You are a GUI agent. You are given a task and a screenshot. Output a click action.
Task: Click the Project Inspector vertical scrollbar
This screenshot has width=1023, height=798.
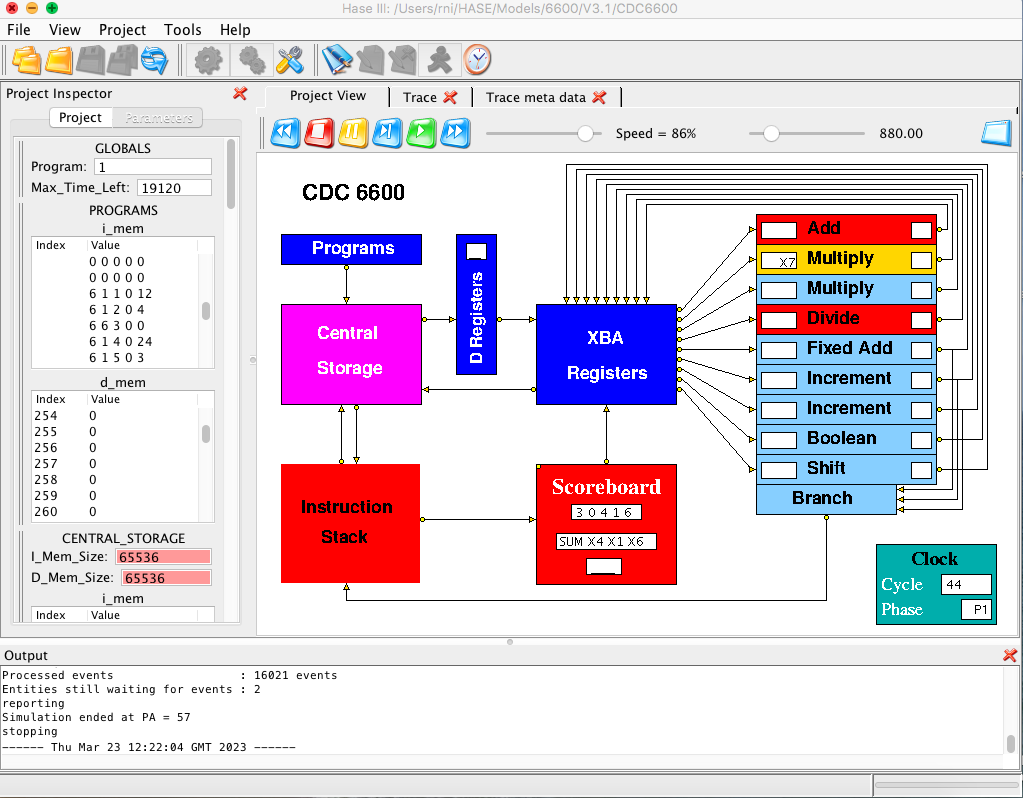(230, 174)
